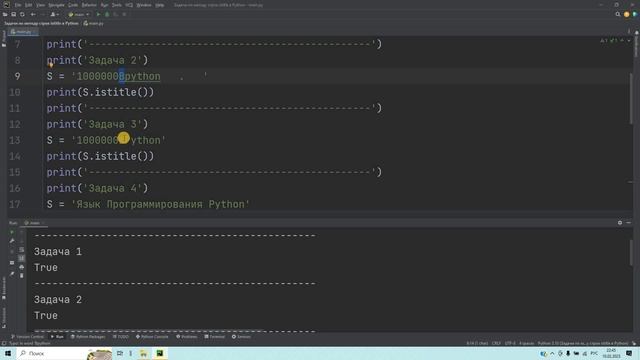Click the Save All toolbar icon

(13, 14)
